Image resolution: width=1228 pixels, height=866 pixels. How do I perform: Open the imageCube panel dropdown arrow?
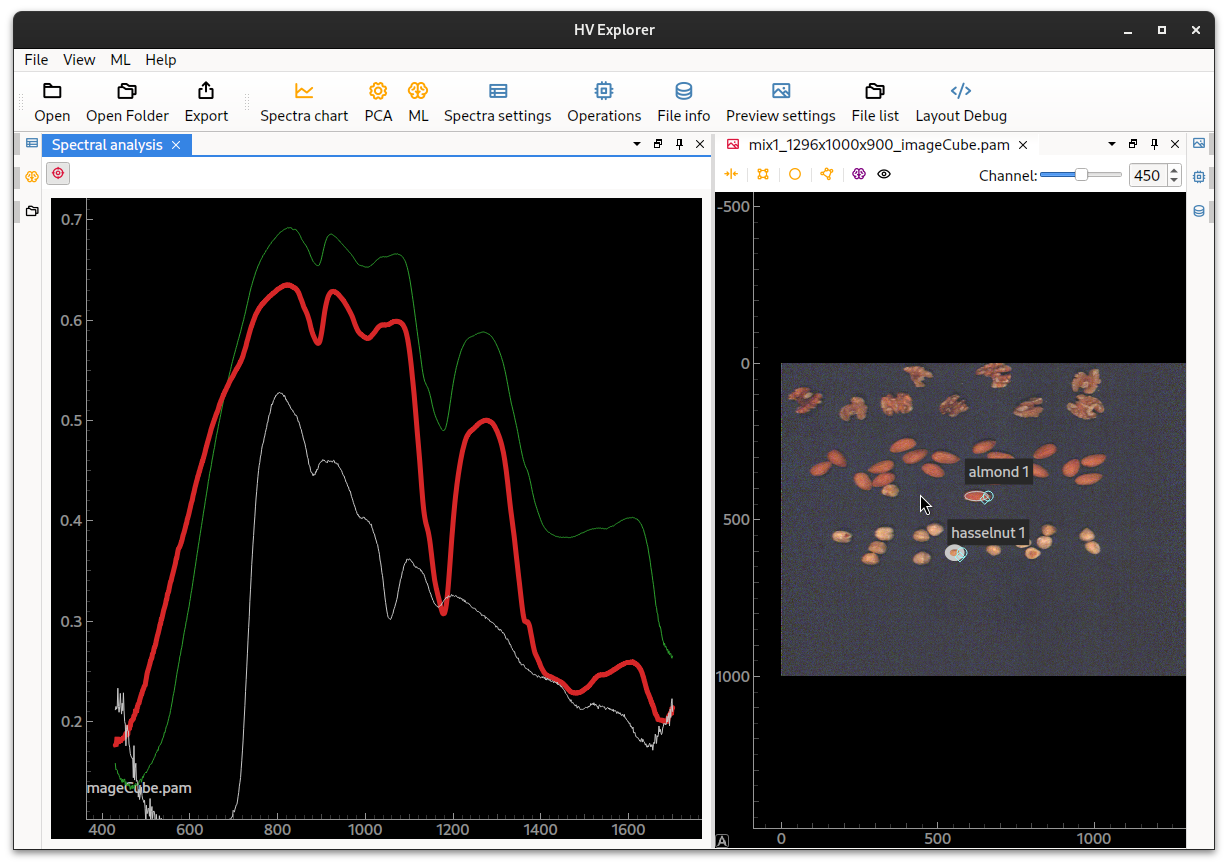1112,144
